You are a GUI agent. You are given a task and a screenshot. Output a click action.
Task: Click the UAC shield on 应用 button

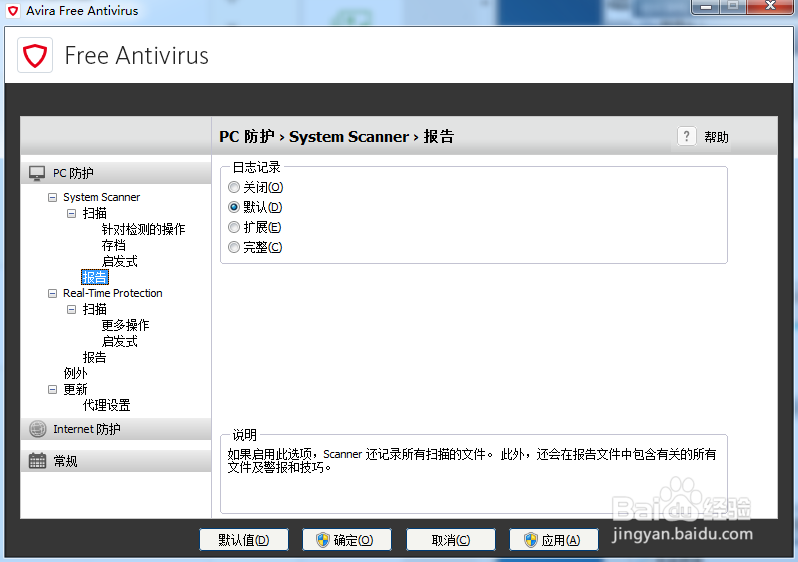530,540
